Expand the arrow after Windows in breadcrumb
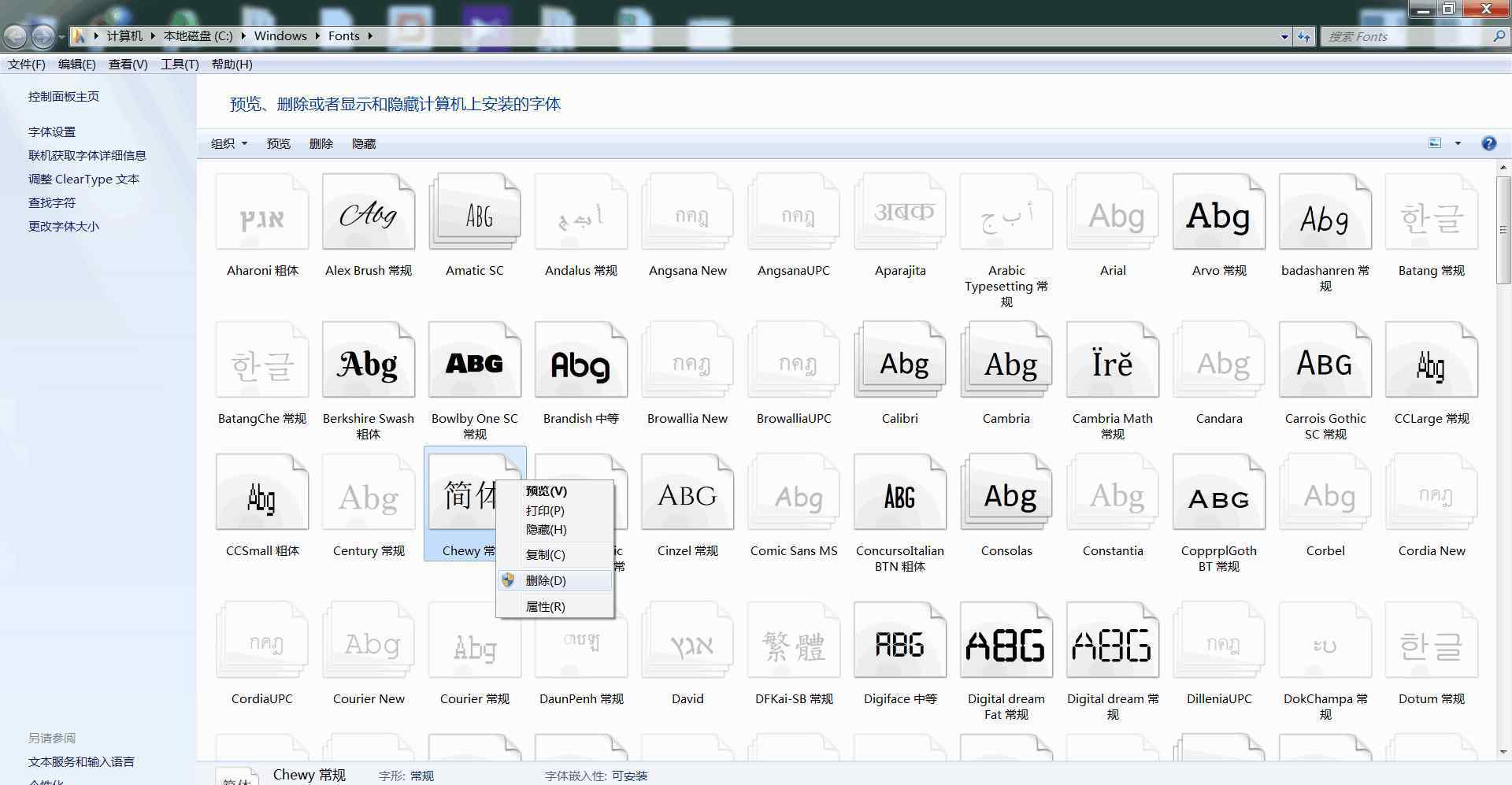 pyautogui.click(x=318, y=36)
